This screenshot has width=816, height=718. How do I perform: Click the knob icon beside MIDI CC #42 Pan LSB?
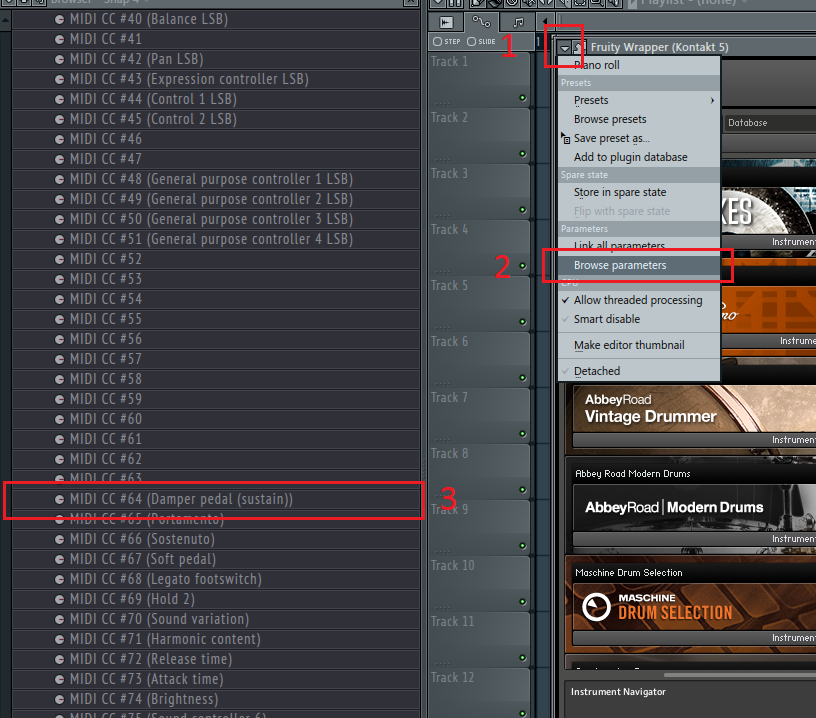pos(59,59)
